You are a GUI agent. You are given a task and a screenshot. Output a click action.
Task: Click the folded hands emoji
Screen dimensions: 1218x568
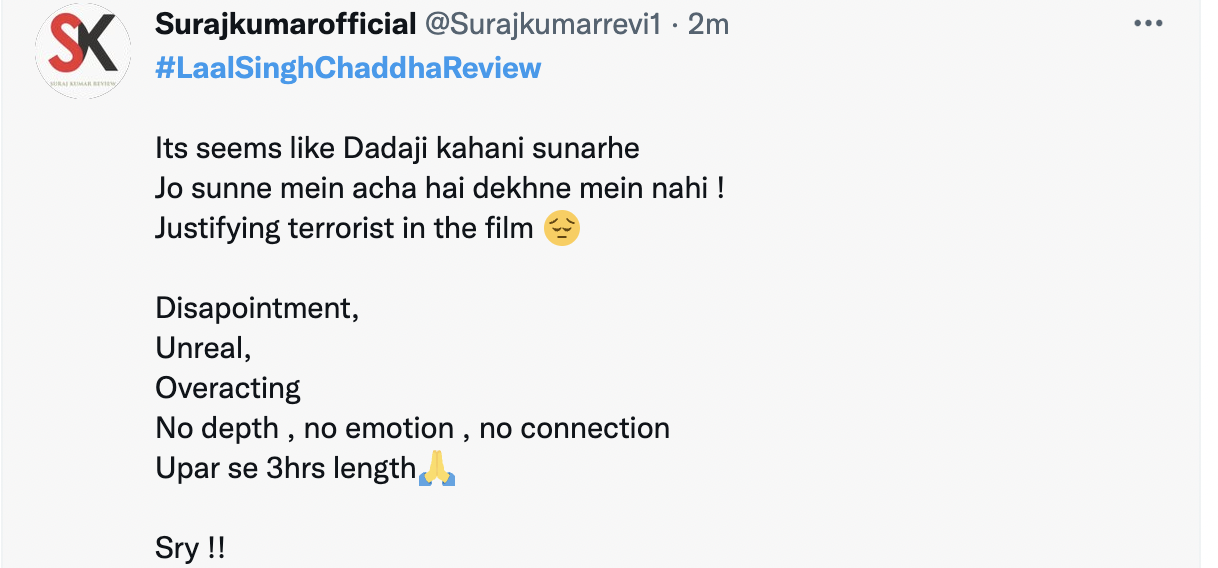click(x=436, y=468)
